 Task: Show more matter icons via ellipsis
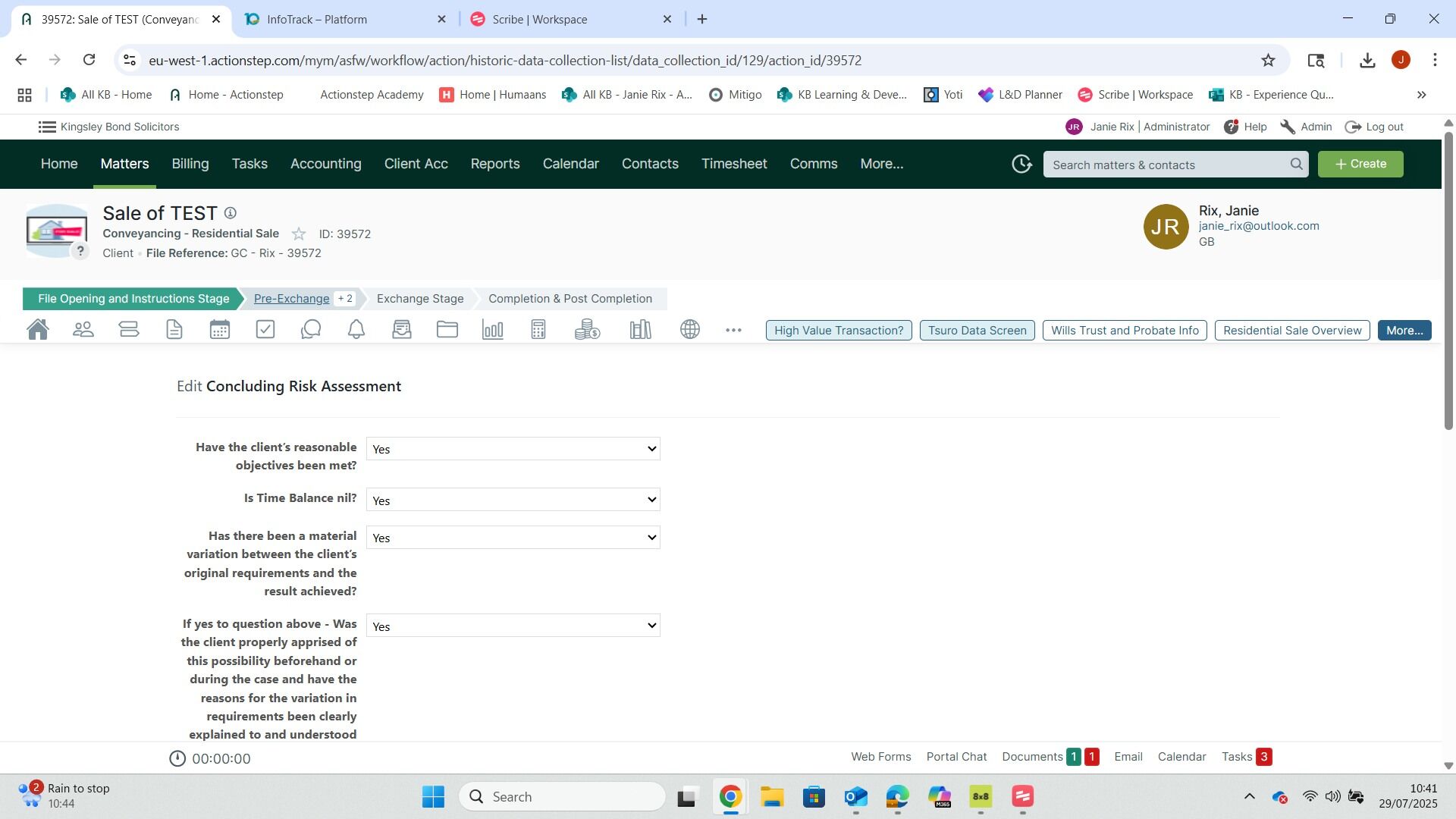[733, 331]
